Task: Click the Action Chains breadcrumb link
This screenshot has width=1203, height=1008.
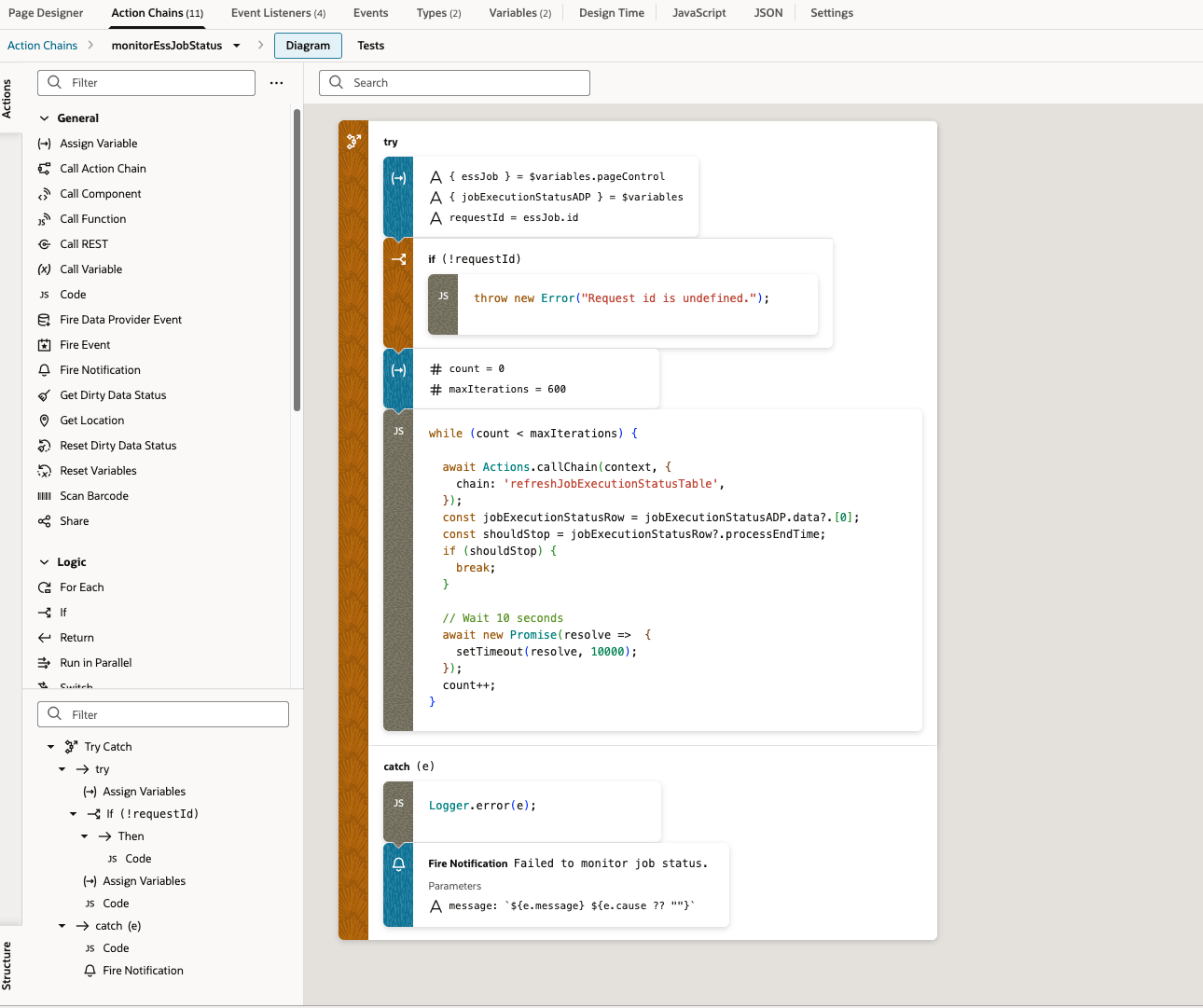Action: point(42,46)
